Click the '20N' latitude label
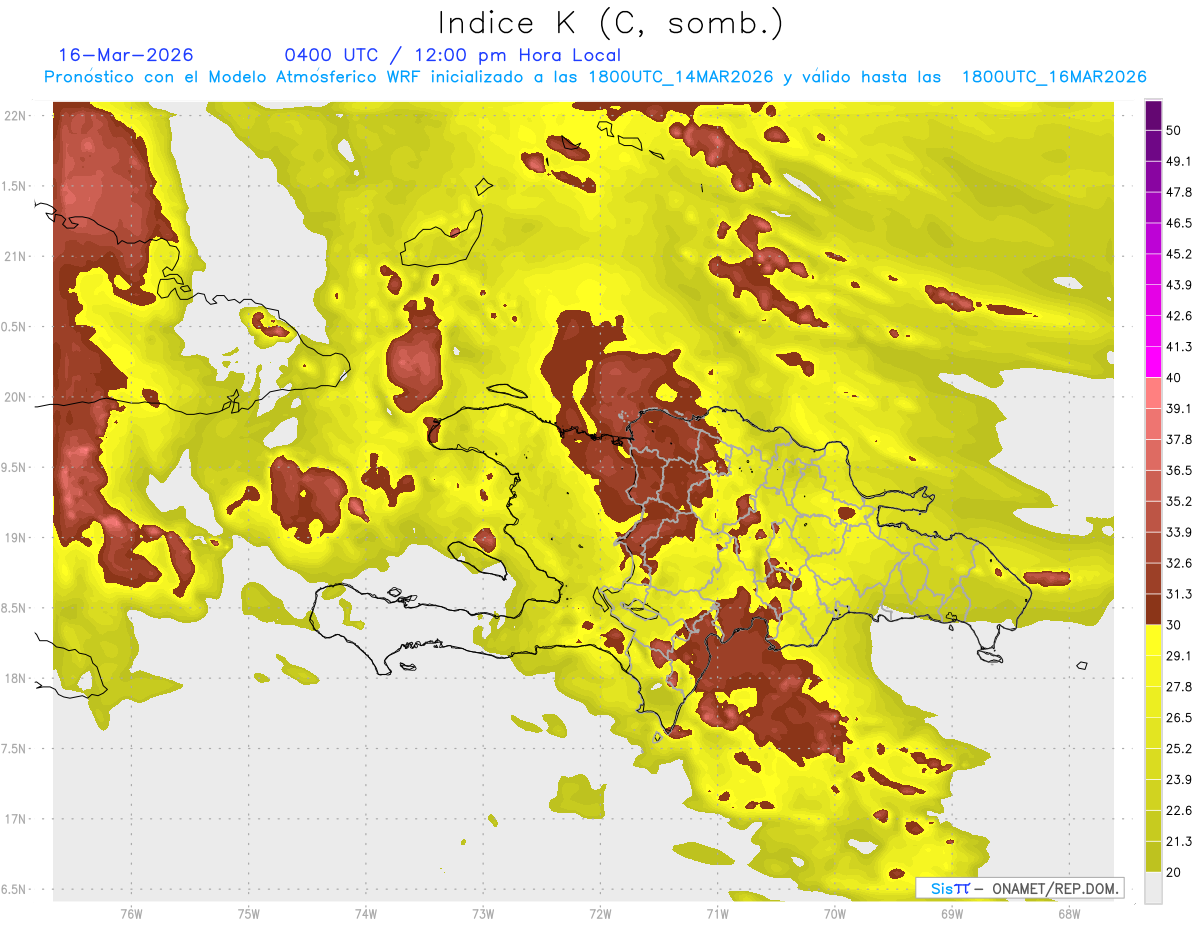 16,397
